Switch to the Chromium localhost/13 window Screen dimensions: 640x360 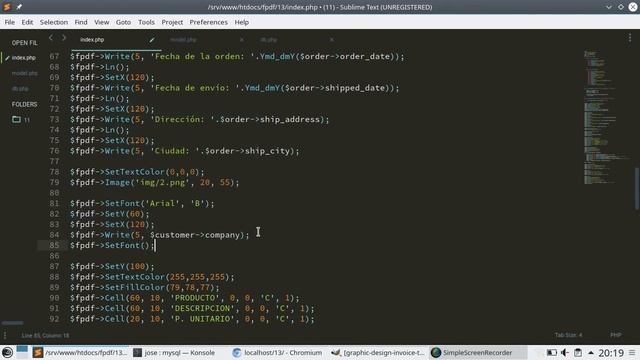[x=277, y=352]
